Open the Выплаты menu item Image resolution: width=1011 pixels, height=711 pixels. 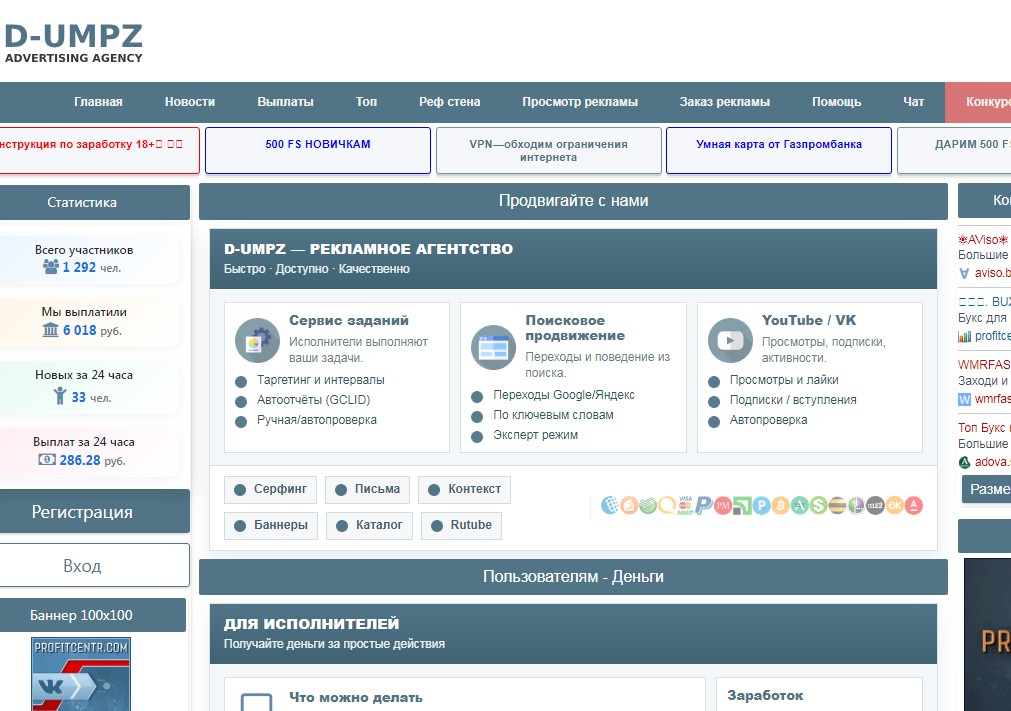(285, 102)
